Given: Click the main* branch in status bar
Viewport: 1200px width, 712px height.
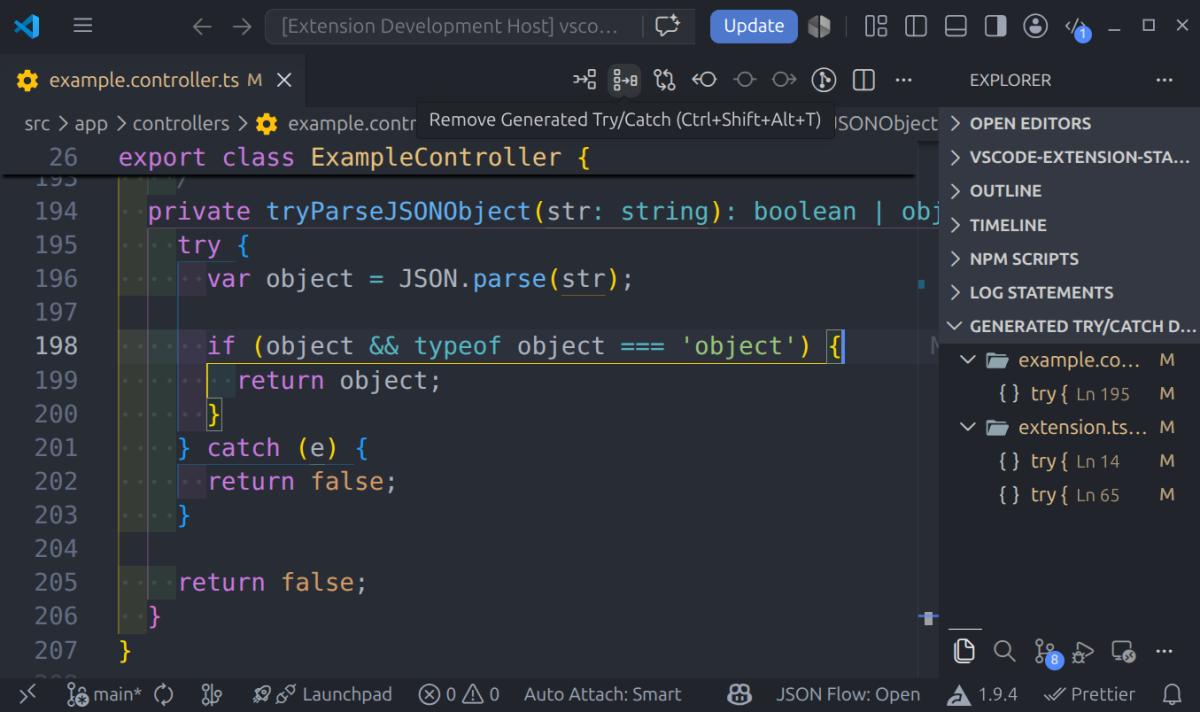Looking at the screenshot, I should coord(104,694).
